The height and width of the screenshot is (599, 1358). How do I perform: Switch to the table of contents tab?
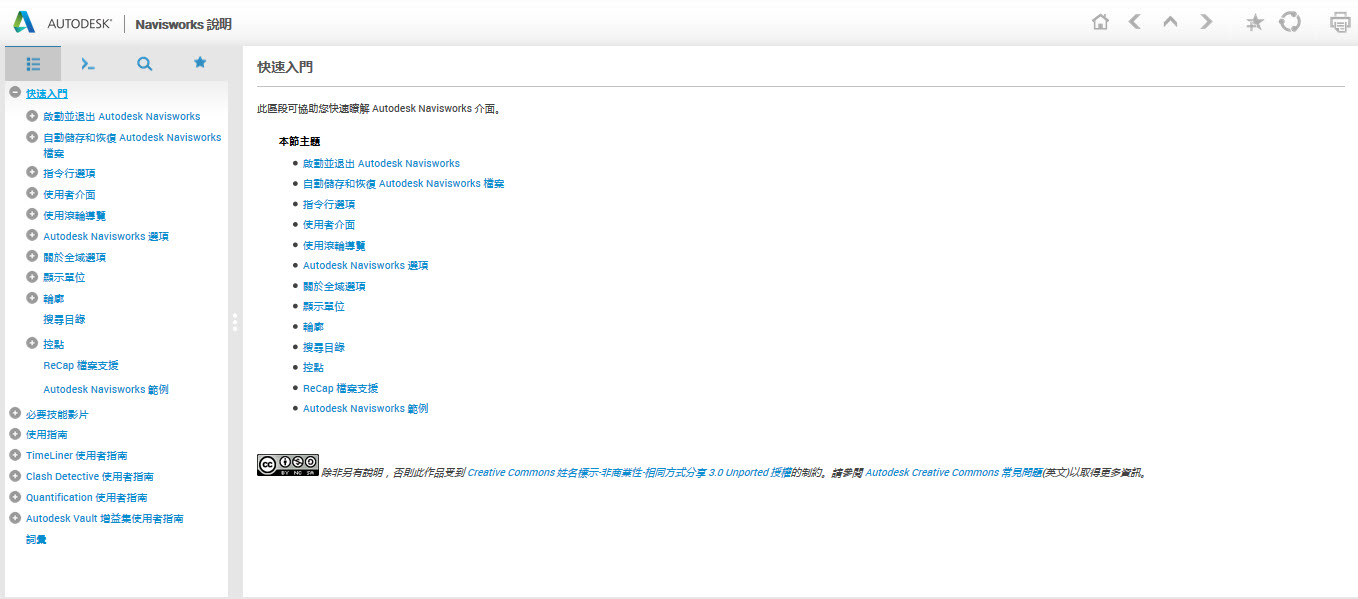click(33, 63)
